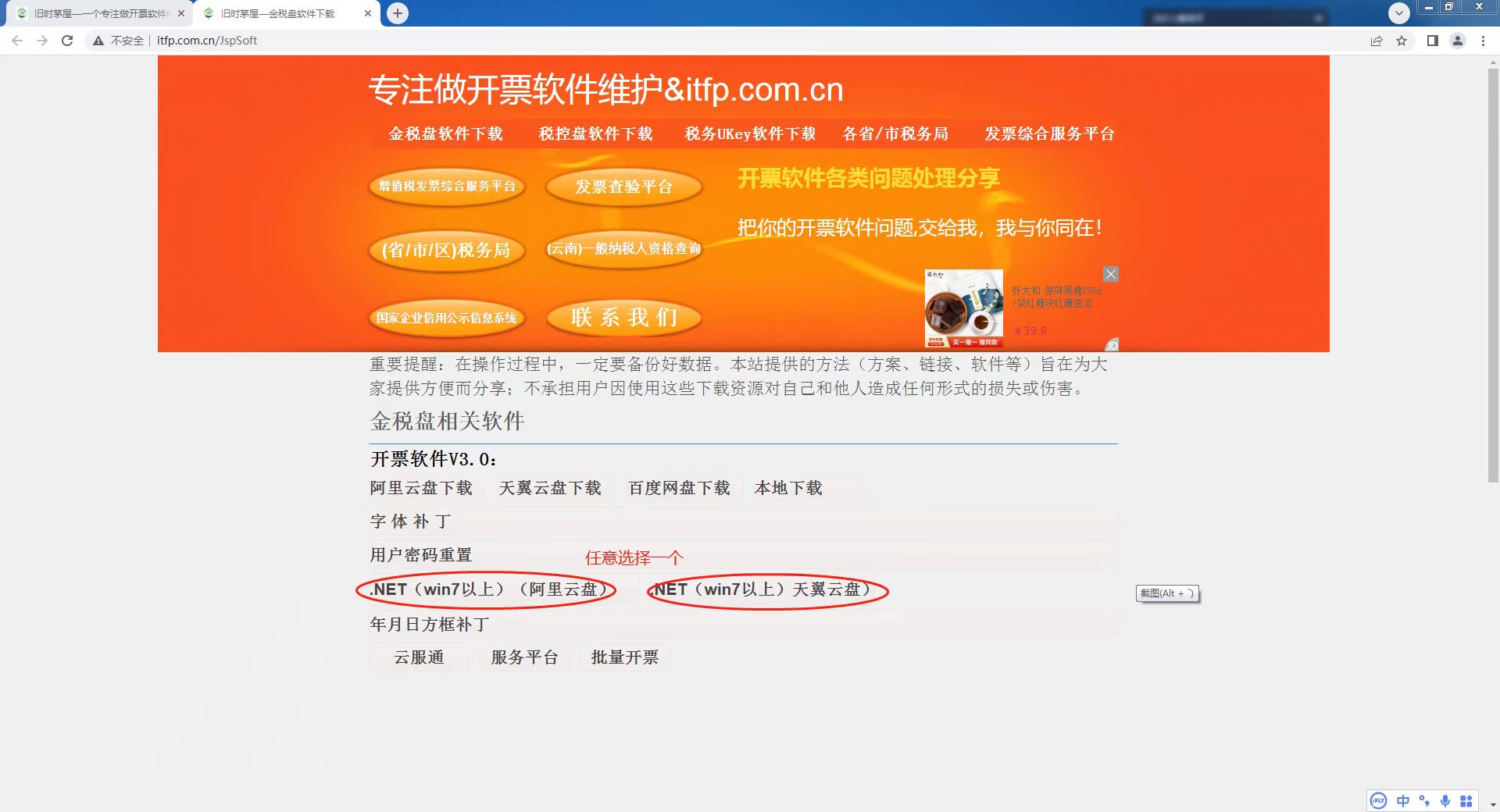Open the Chrome profile avatar icon
This screenshot has width=1500, height=812.
1458,41
